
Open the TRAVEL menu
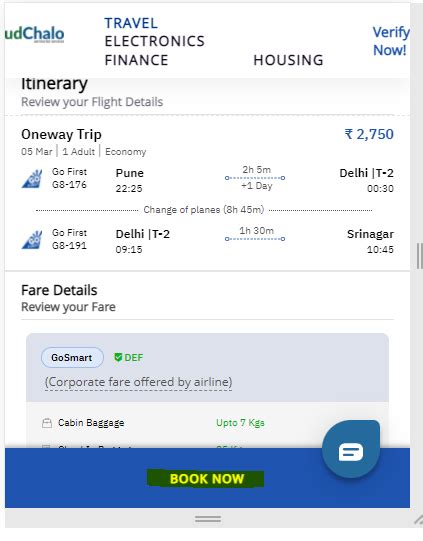click(131, 23)
